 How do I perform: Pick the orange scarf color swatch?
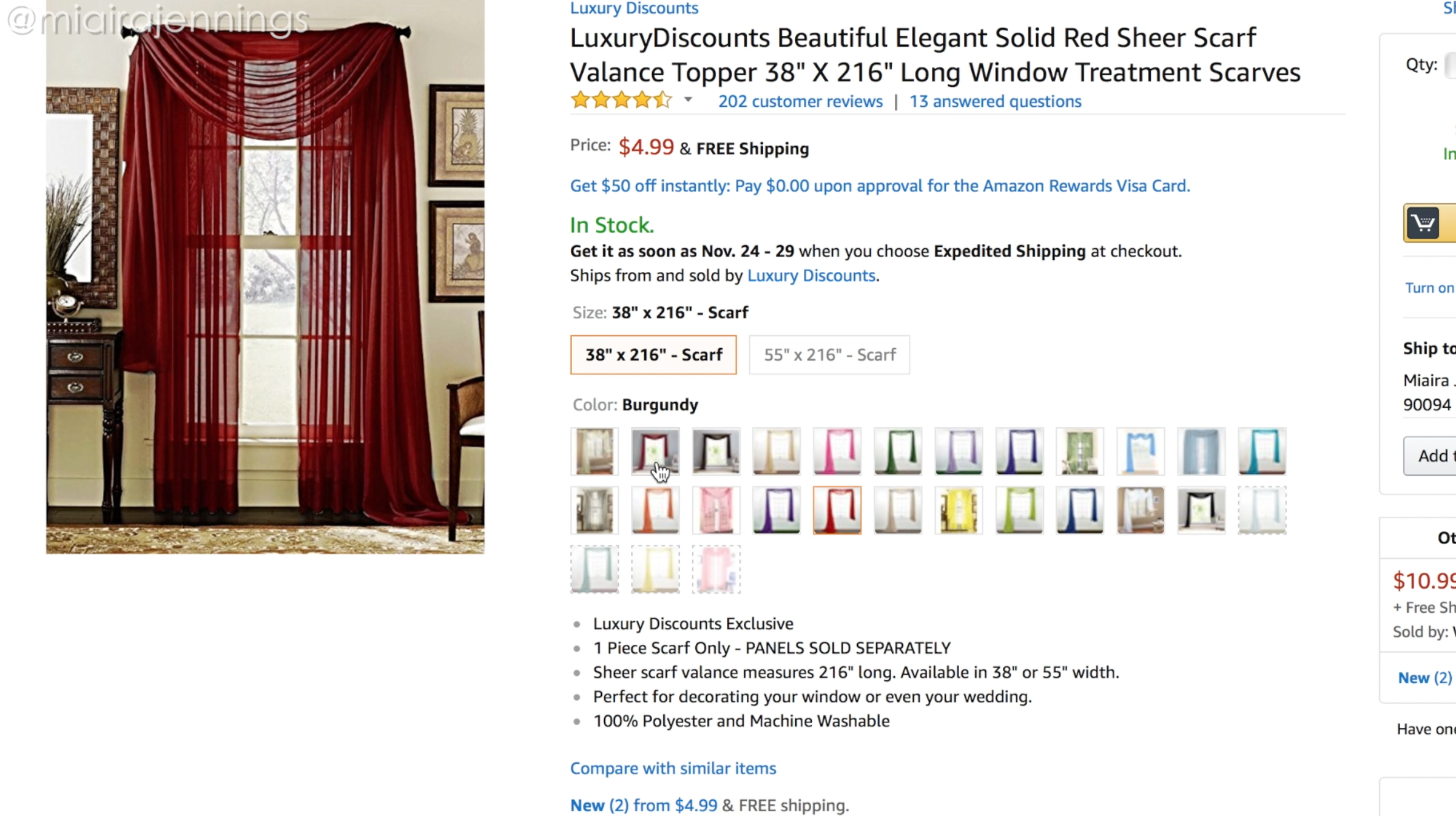coord(655,510)
